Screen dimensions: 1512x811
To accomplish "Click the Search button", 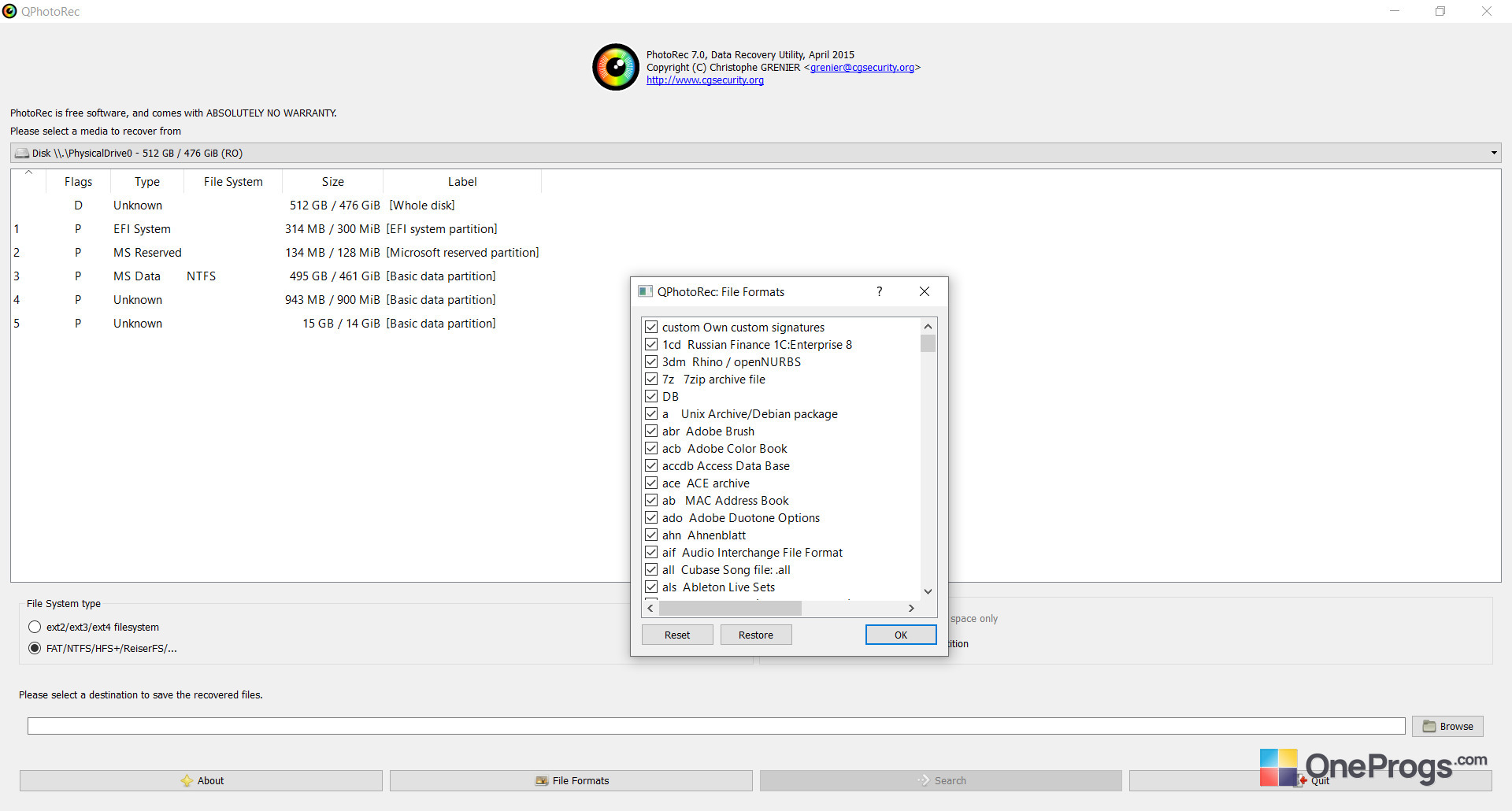I will coord(941,780).
